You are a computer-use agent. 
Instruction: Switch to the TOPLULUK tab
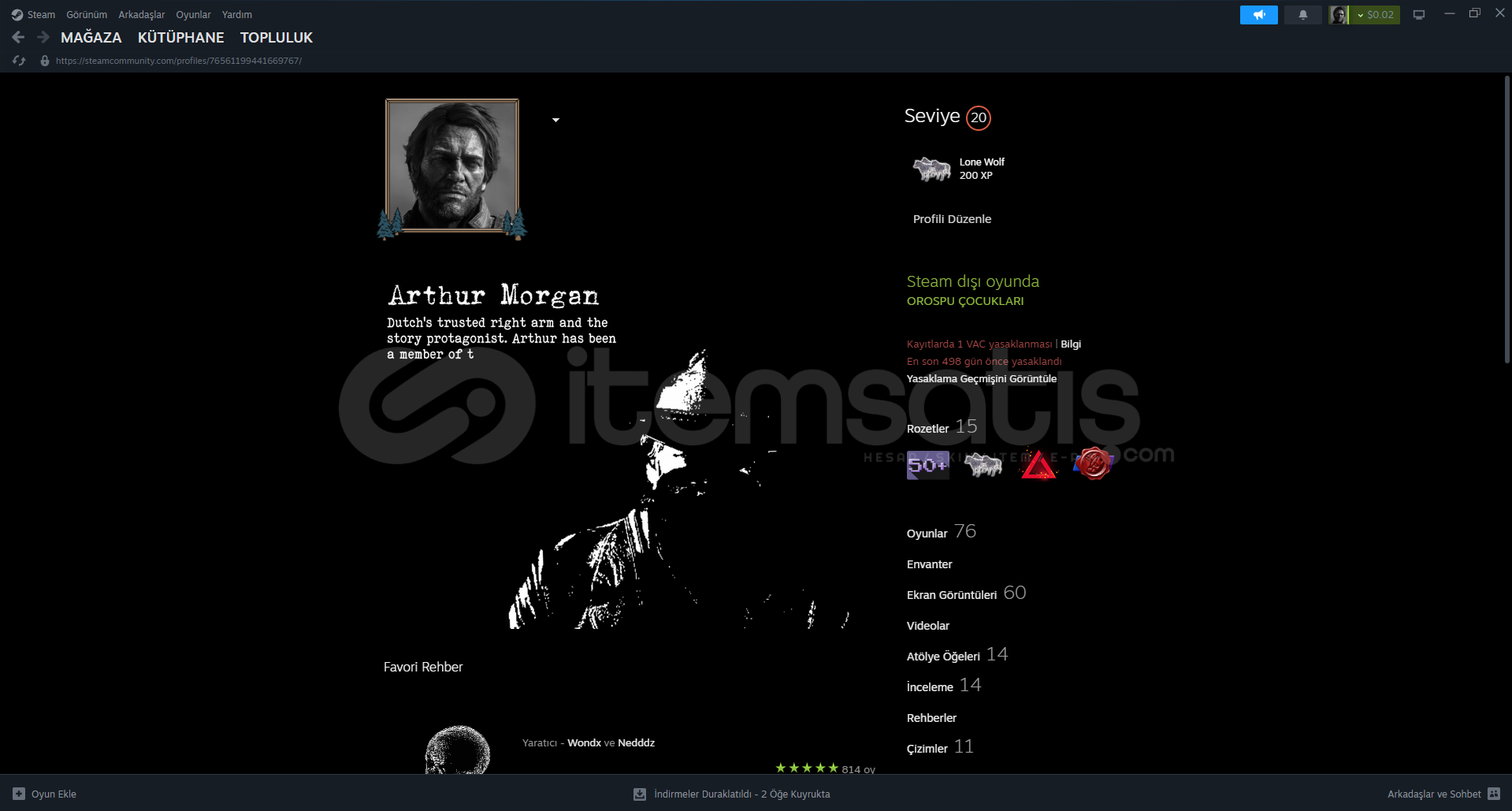pyautogui.click(x=277, y=37)
